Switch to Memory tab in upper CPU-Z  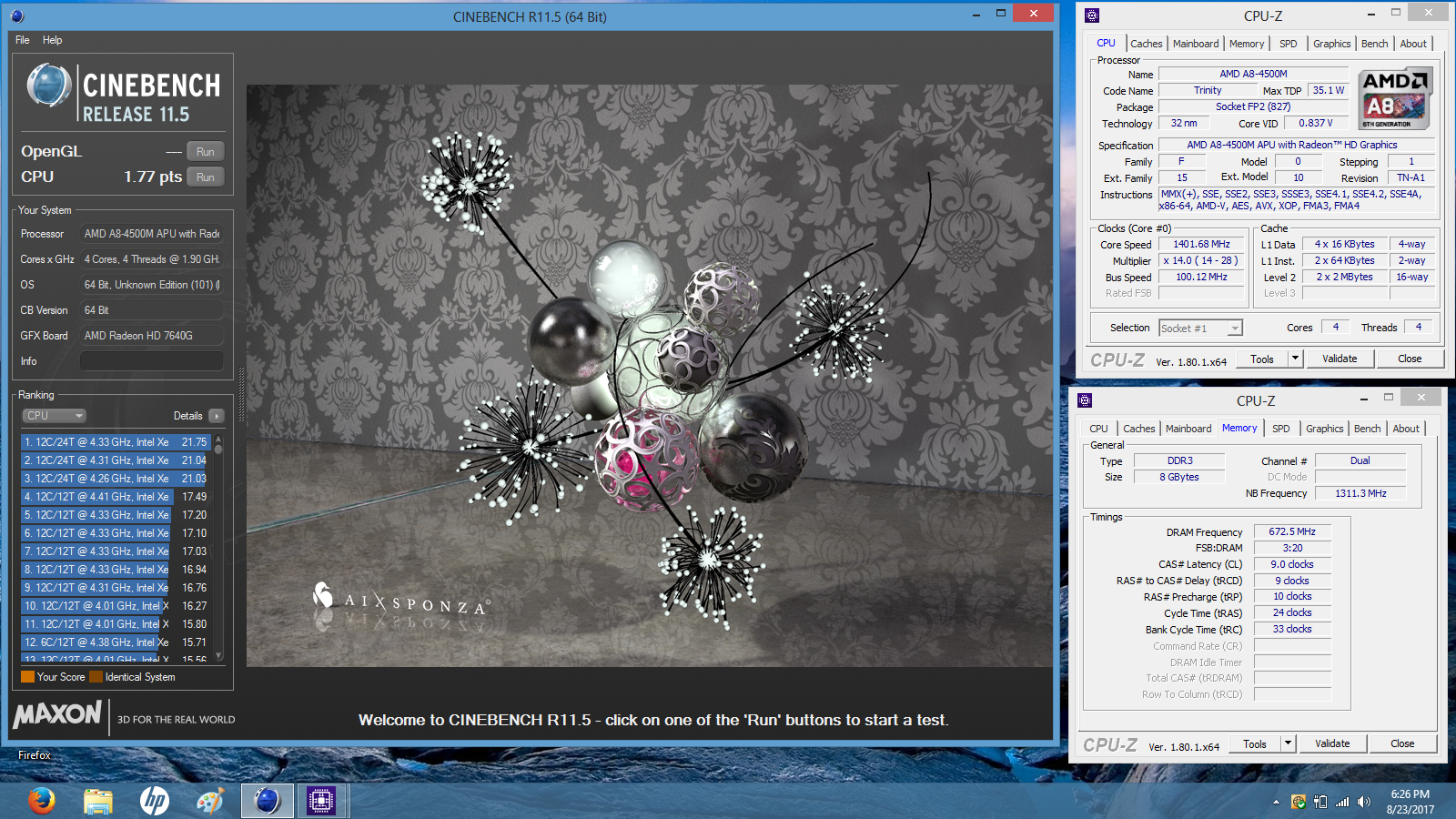1247,44
